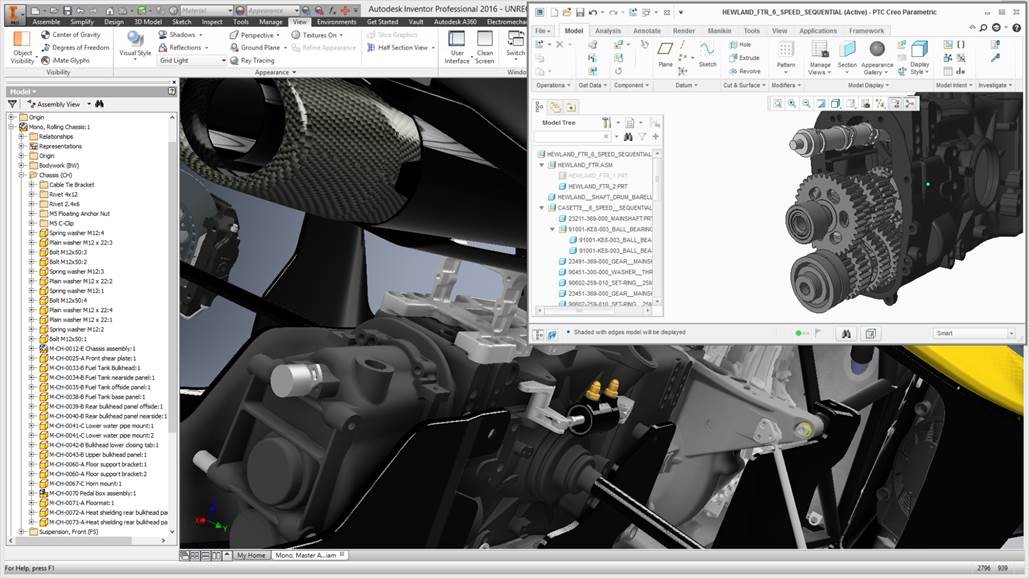Open the Environments tab in Inventor
This screenshot has width=1029, height=578.
click(x=337, y=22)
